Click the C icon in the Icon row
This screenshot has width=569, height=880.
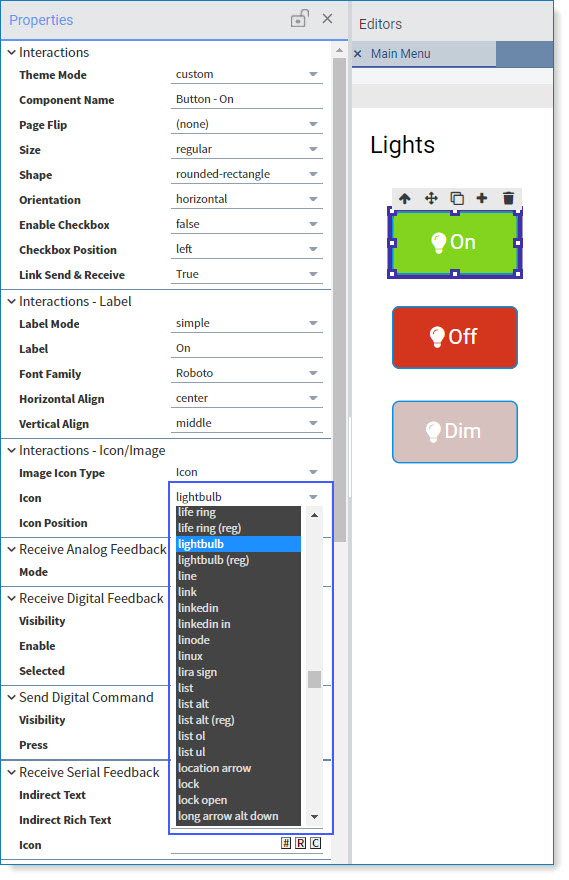(315, 843)
